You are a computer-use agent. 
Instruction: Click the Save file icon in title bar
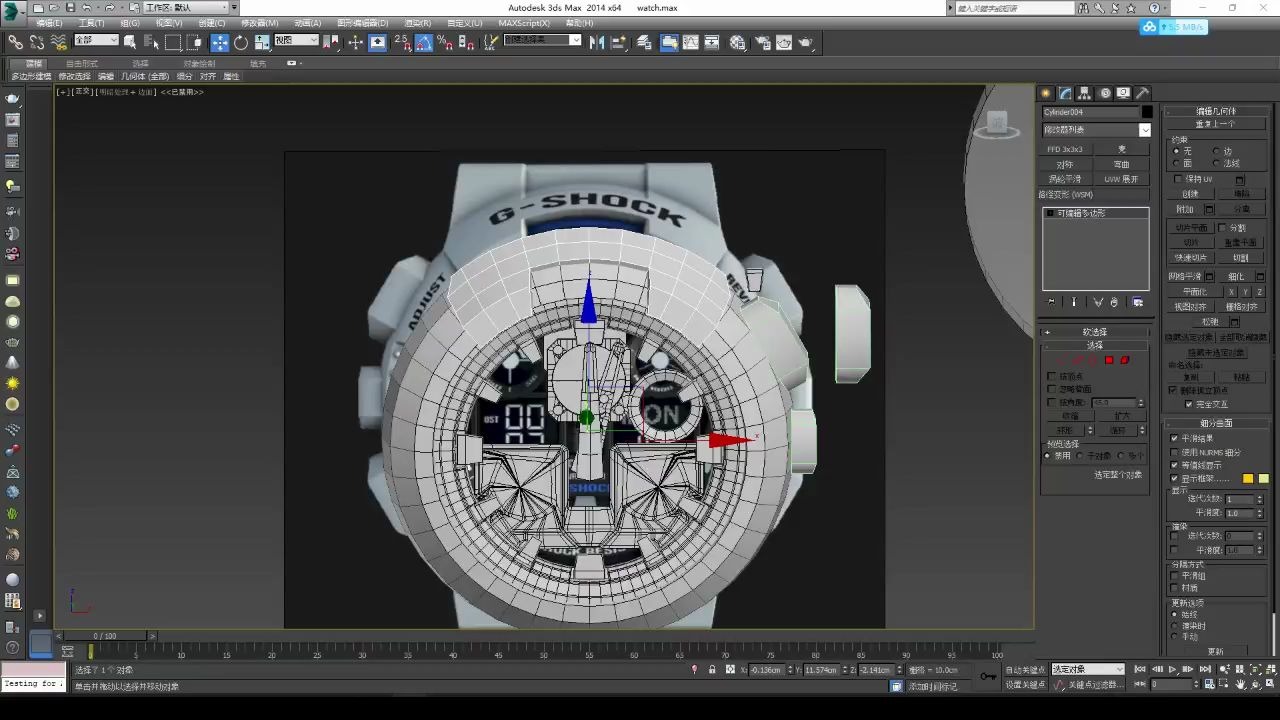point(70,7)
